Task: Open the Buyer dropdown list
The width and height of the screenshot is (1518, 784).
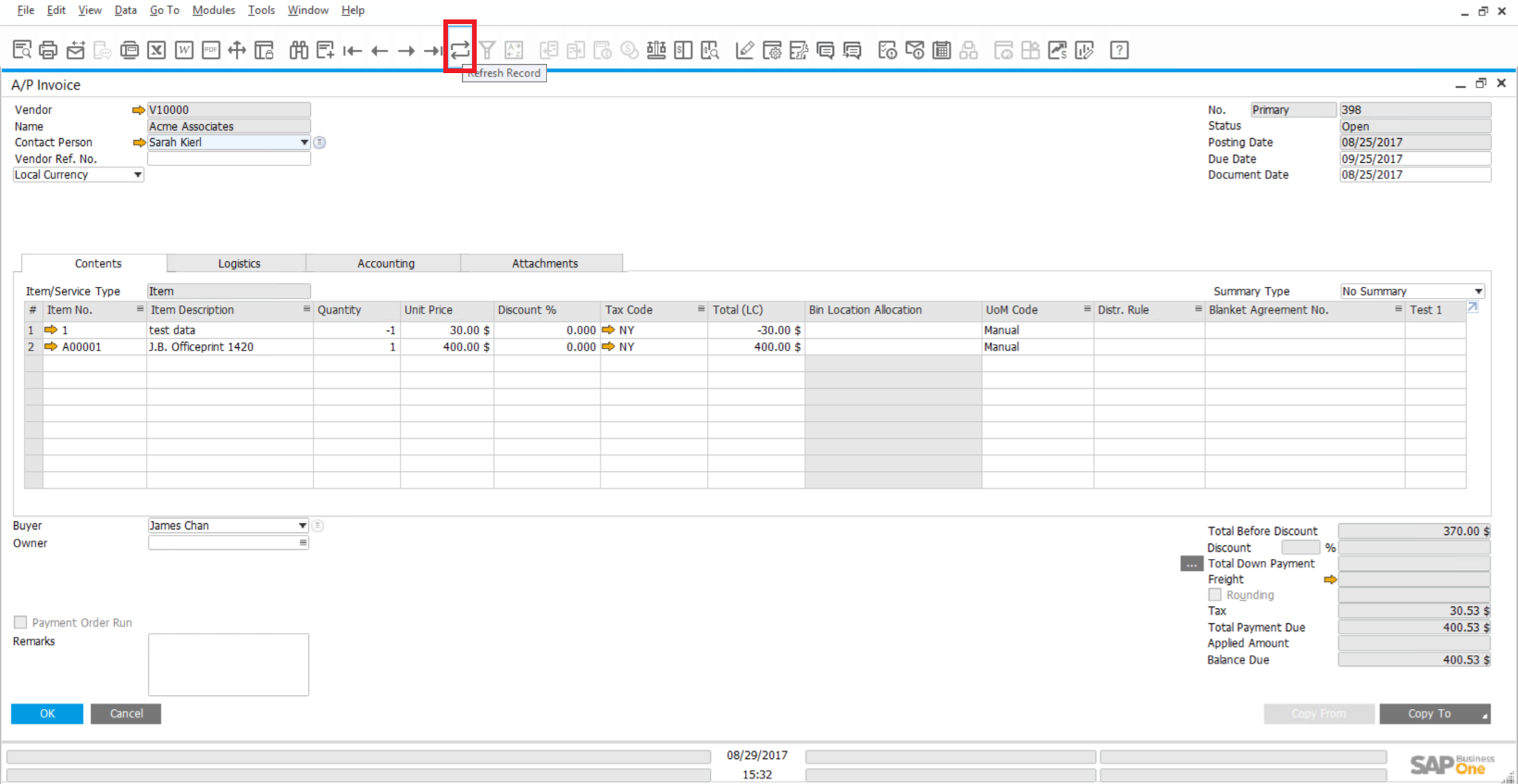Action: [302, 526]
